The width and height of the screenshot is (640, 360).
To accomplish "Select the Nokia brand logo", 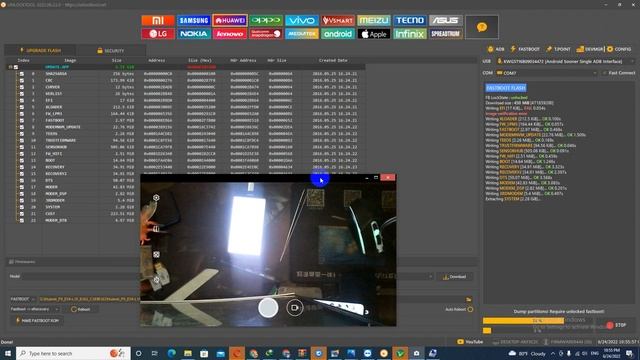I will click(194, 34).
